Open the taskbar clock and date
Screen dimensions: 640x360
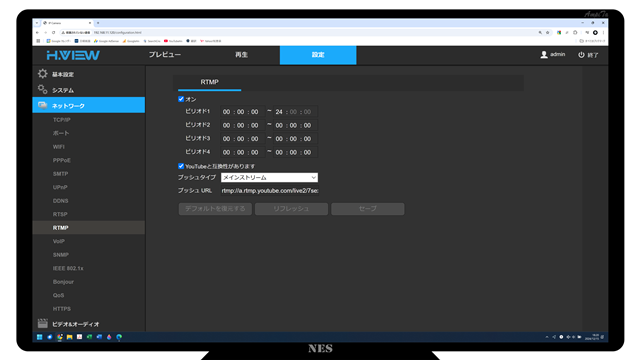[x=591, y=337]
